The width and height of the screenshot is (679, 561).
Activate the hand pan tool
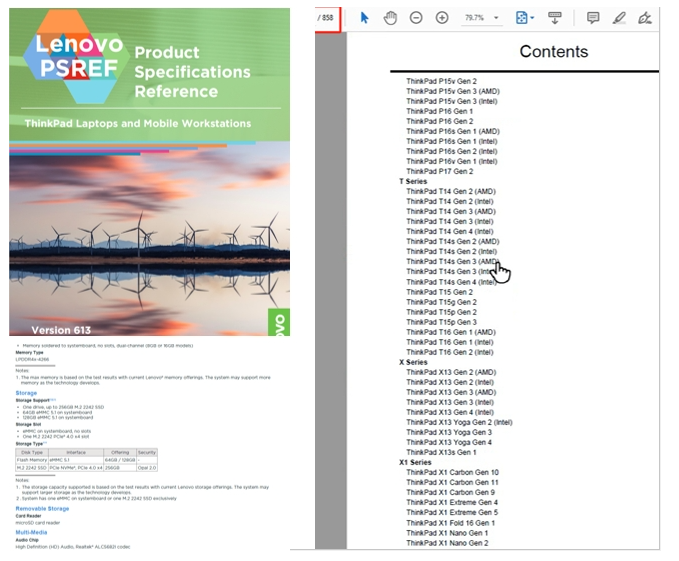(390, 18)
